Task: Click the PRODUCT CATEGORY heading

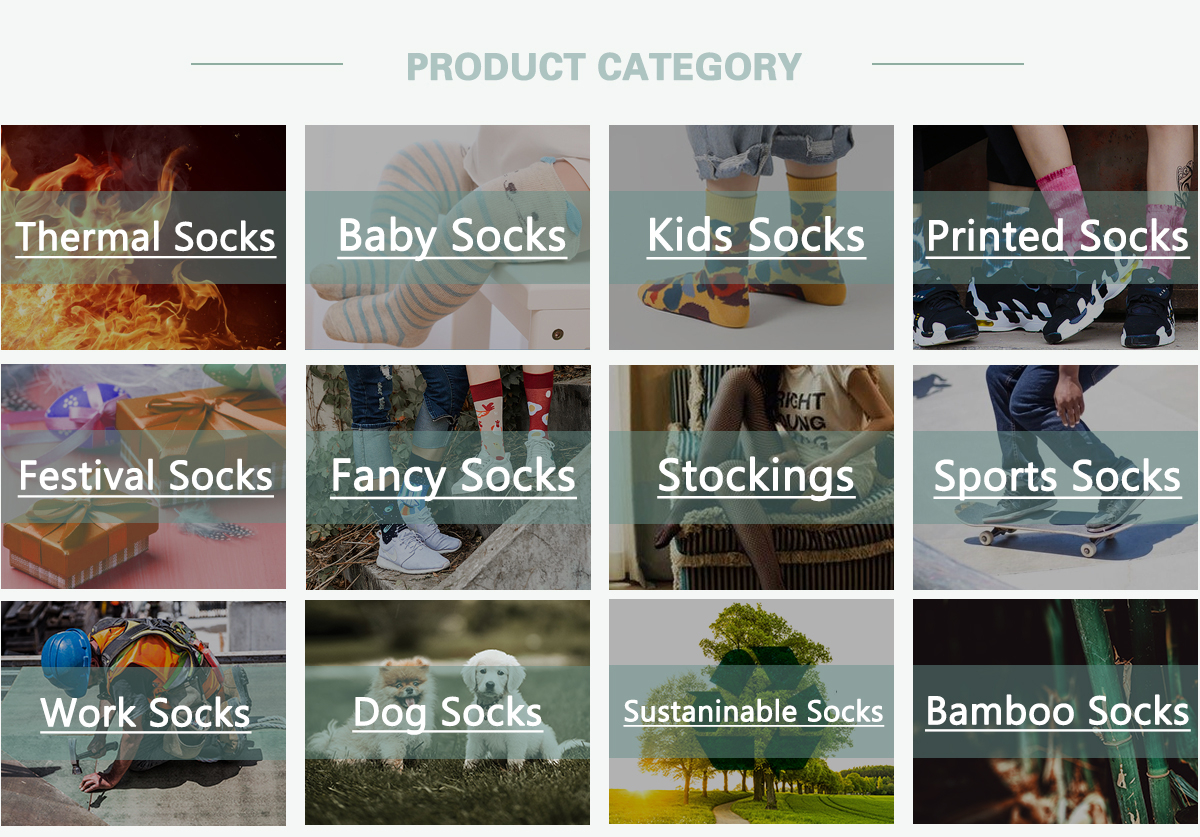Action: pos(604,67)
